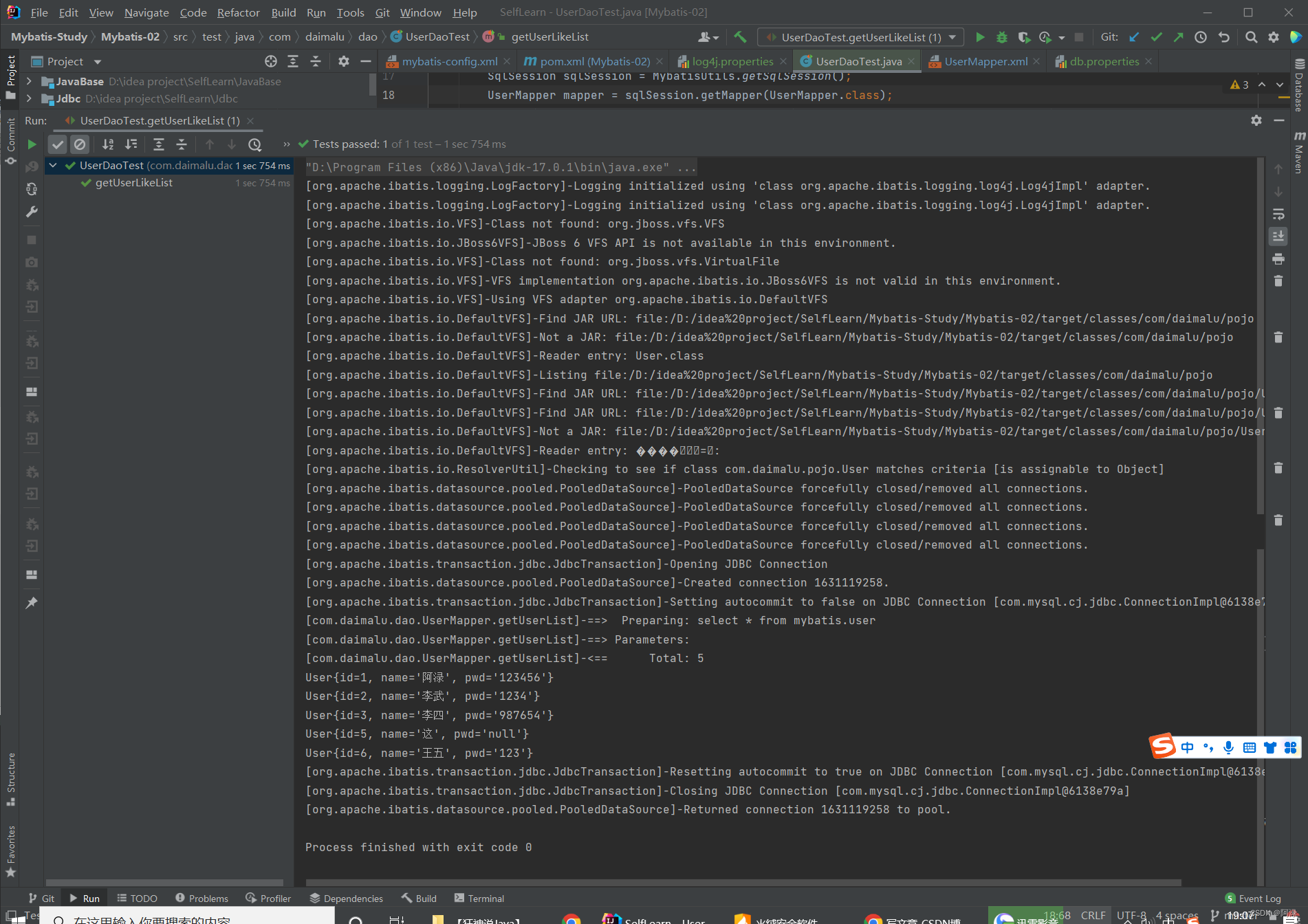Toggle scroll to end of console
This screenshot has width=1308, height=924.
coord(1278,236)
